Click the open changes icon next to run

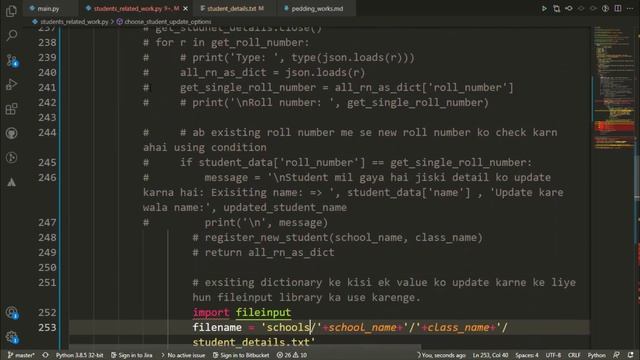[x=556, y=8]
